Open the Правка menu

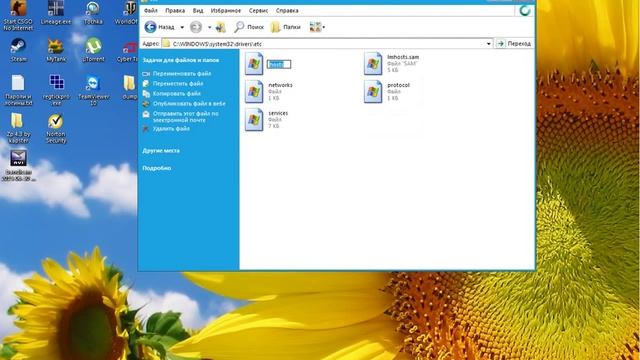175,10
